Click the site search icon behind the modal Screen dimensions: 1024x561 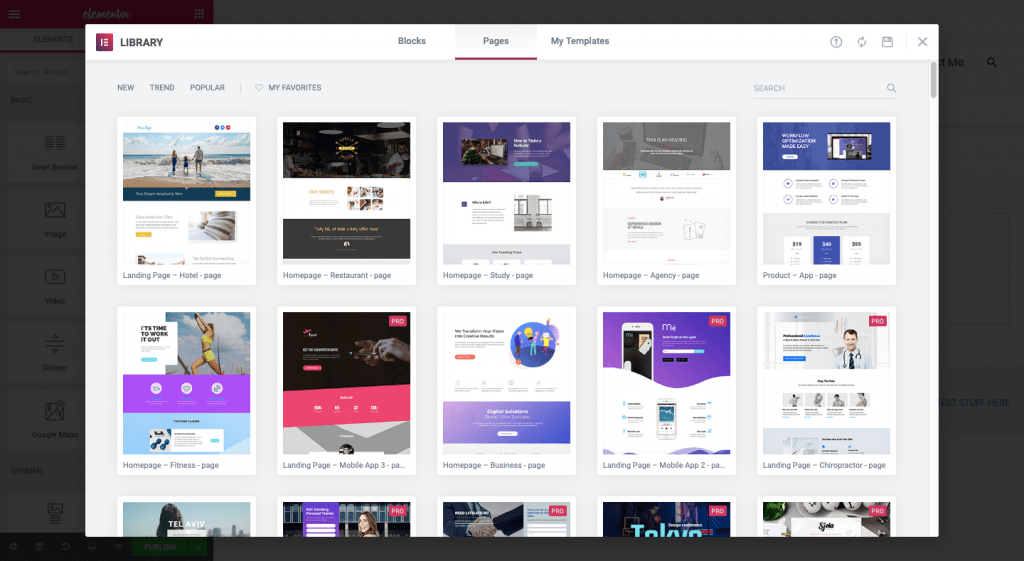click(991, 62)
